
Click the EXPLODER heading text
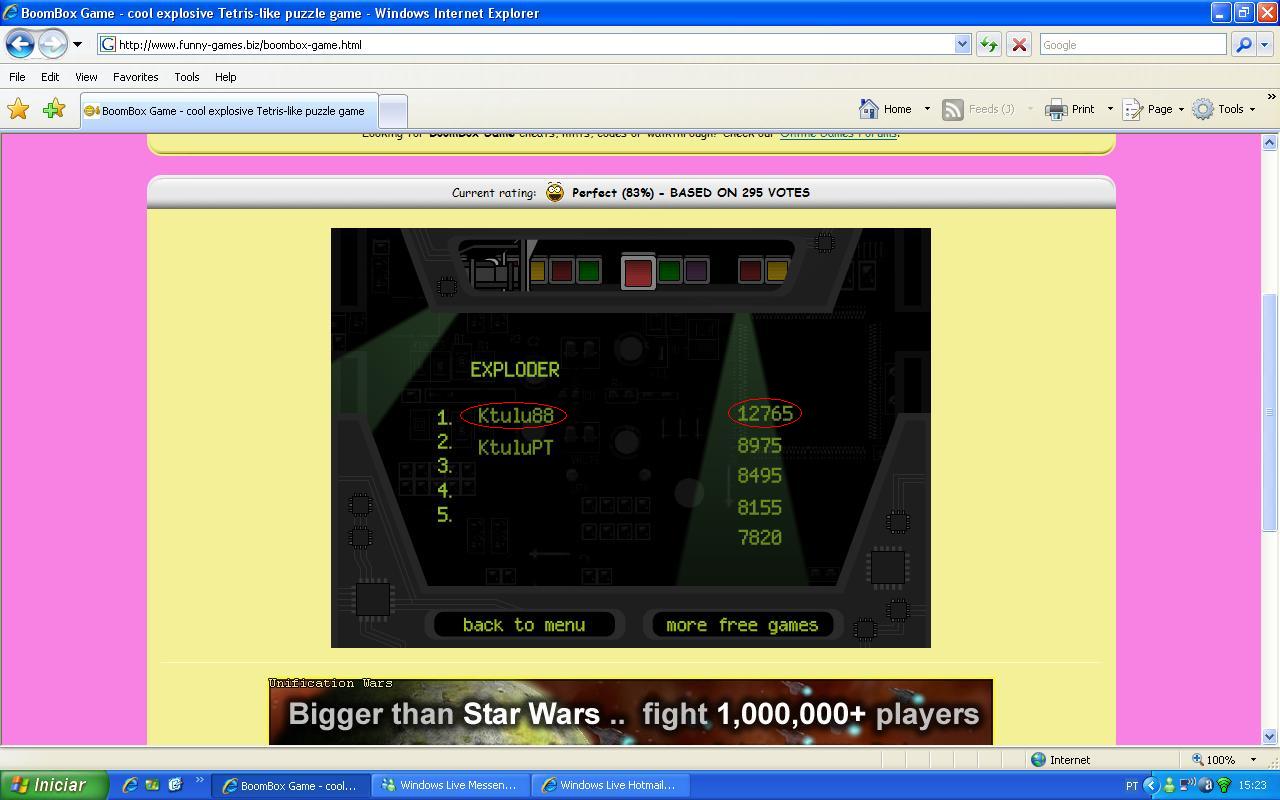point(515,369)
